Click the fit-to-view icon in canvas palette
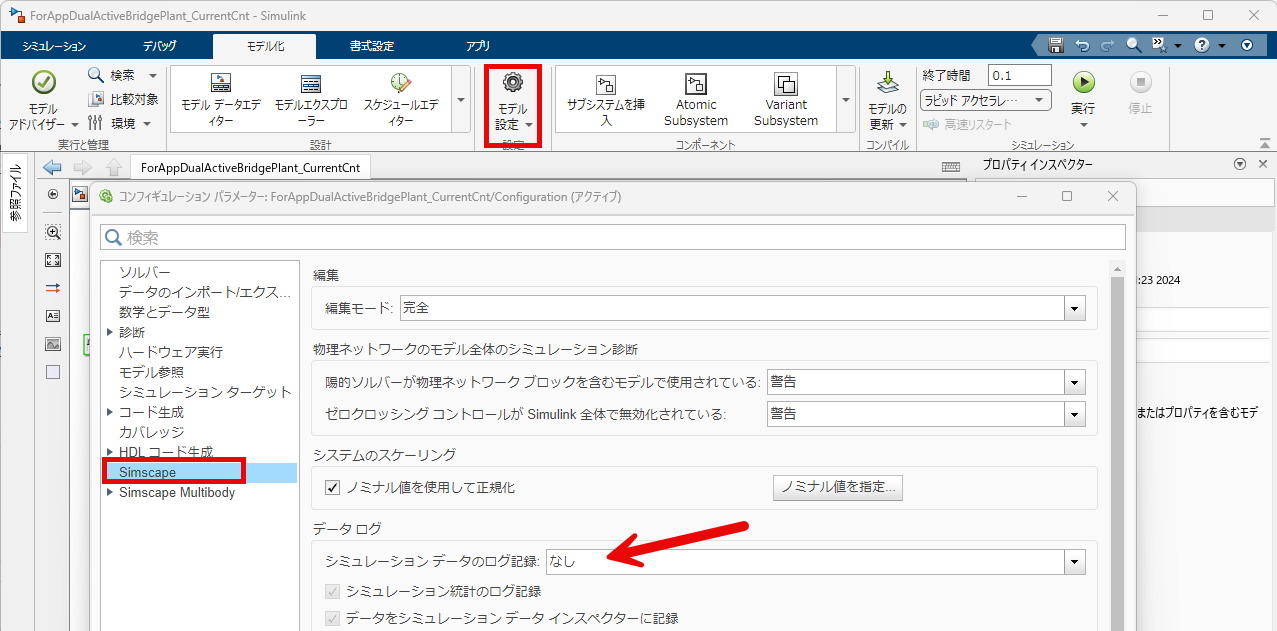The height and width of the screenshot is (631, 1277). tap(53, 260)
